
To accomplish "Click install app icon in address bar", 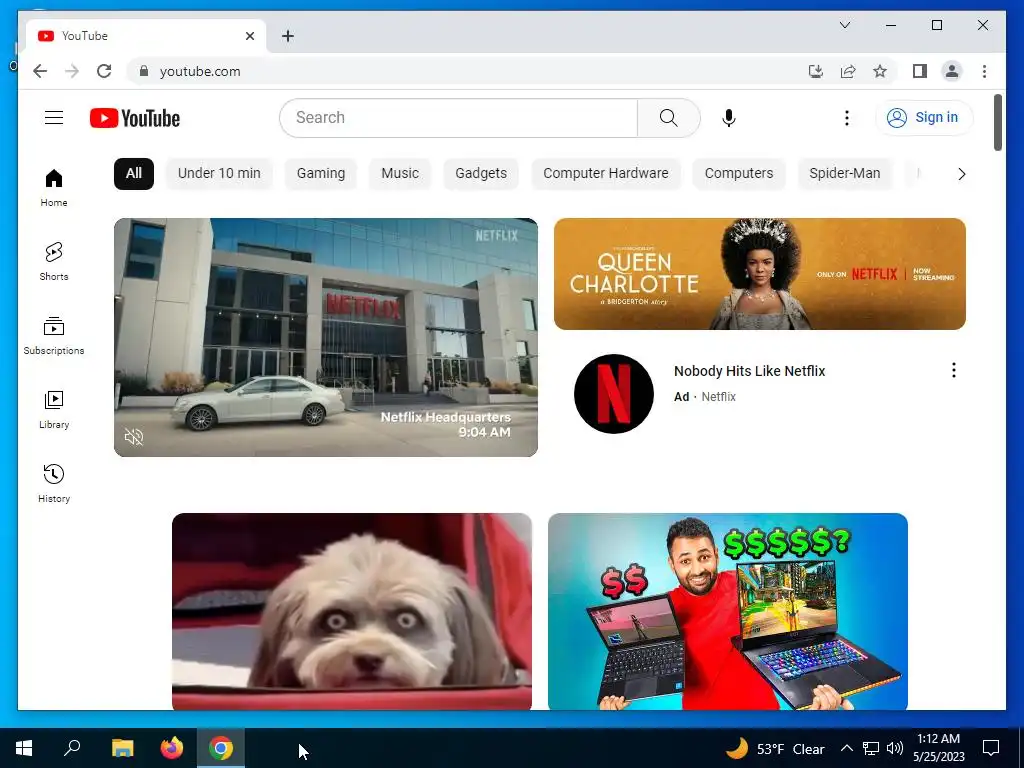I will (x=816, y=71).
